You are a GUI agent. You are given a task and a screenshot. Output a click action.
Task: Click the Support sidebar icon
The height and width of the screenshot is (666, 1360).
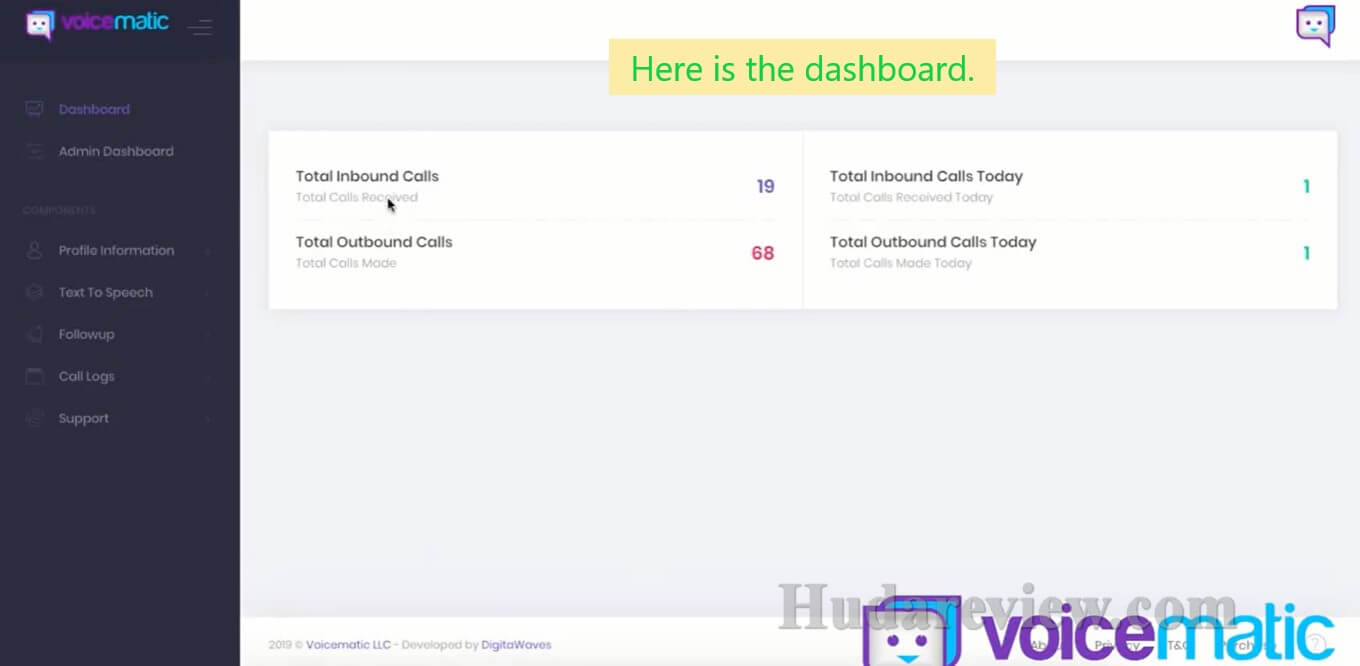coord(35,418)
